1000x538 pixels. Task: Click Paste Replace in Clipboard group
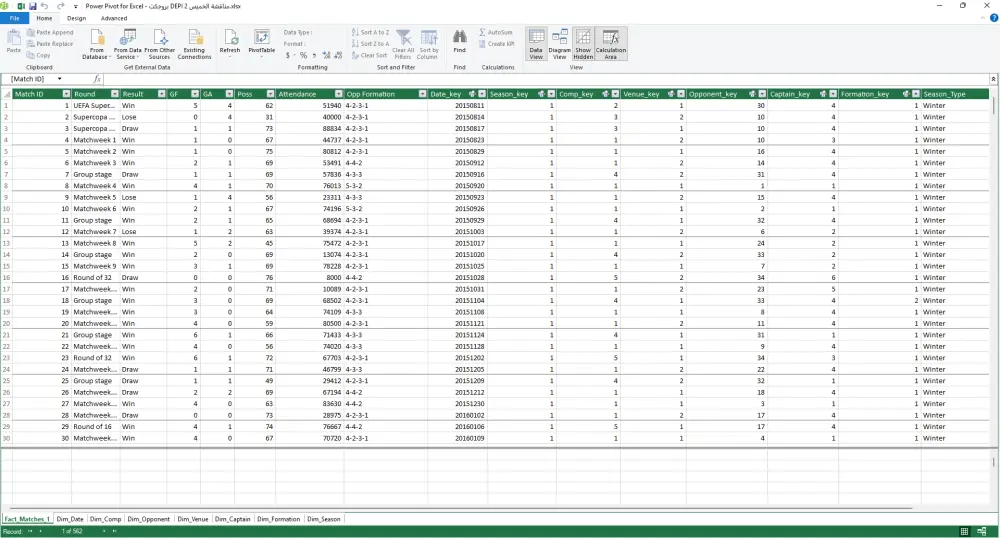coord(50,44)
